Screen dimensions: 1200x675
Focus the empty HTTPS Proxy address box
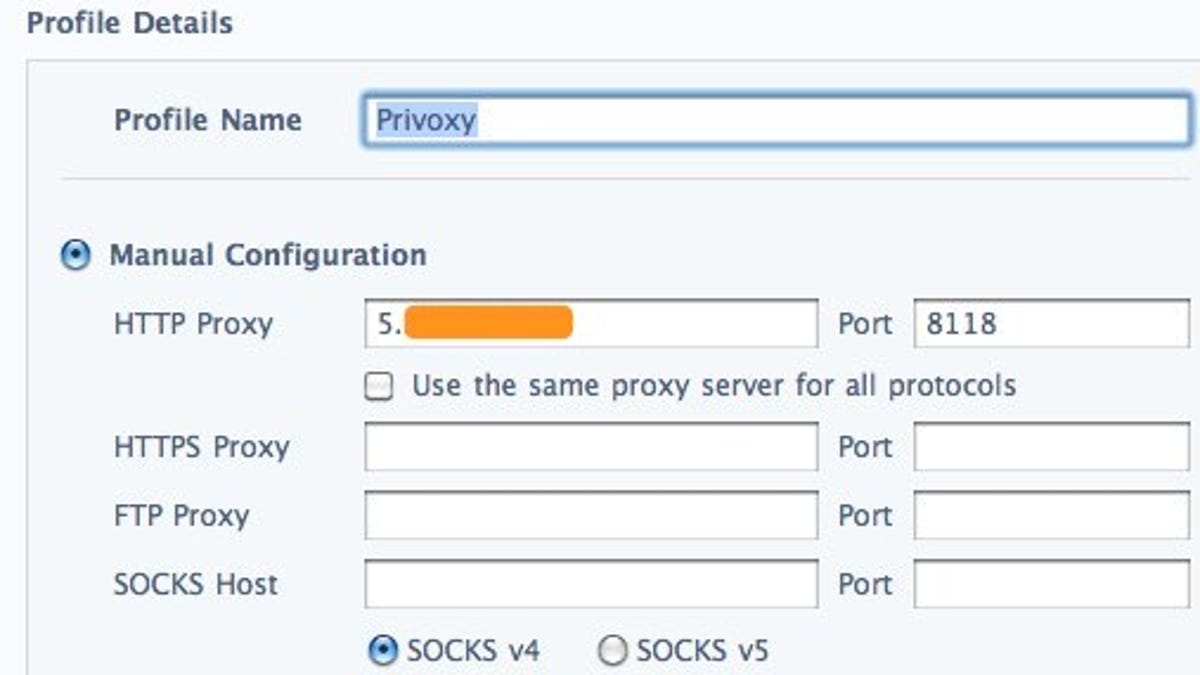pyautogui.click(x=591, y=446)
